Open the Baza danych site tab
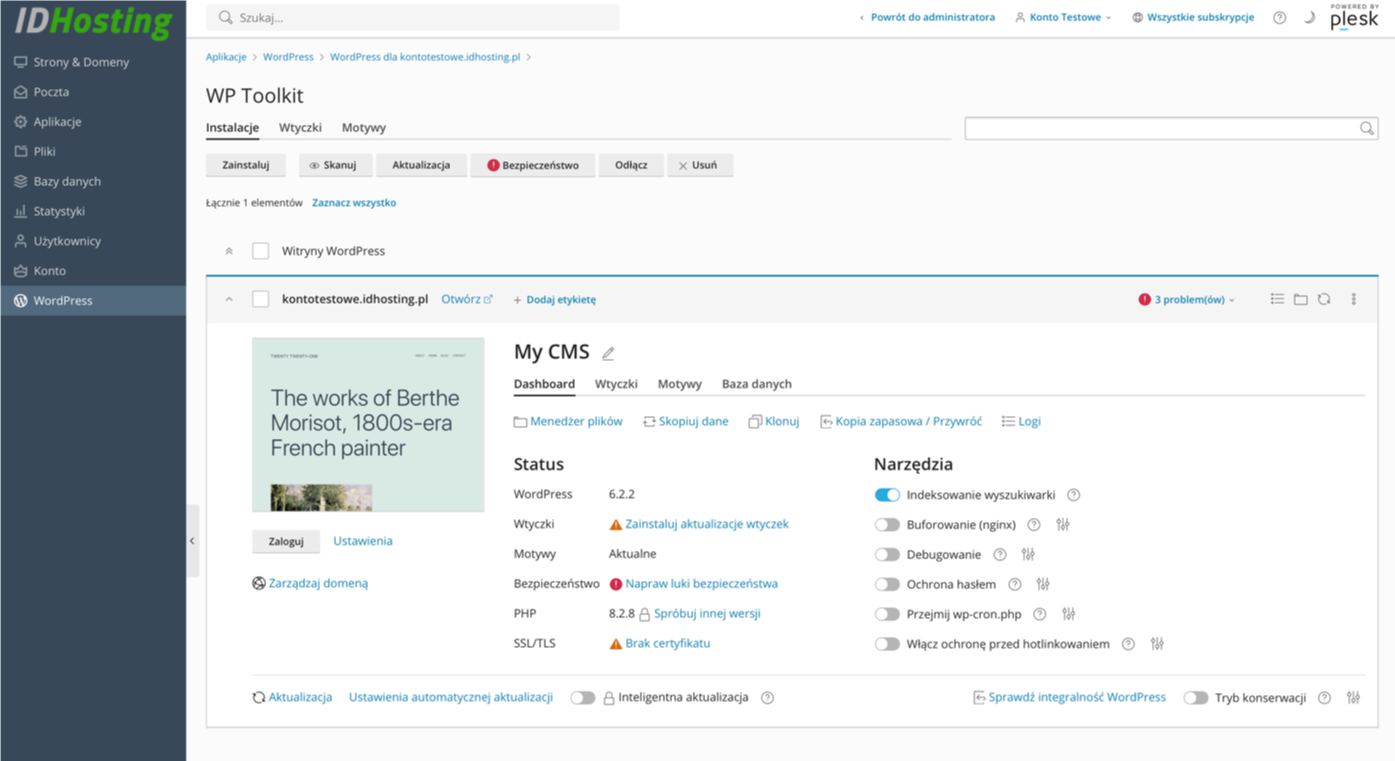This screenshot has width=1395, height=761. pyautogui.click(x=757, y=384)
